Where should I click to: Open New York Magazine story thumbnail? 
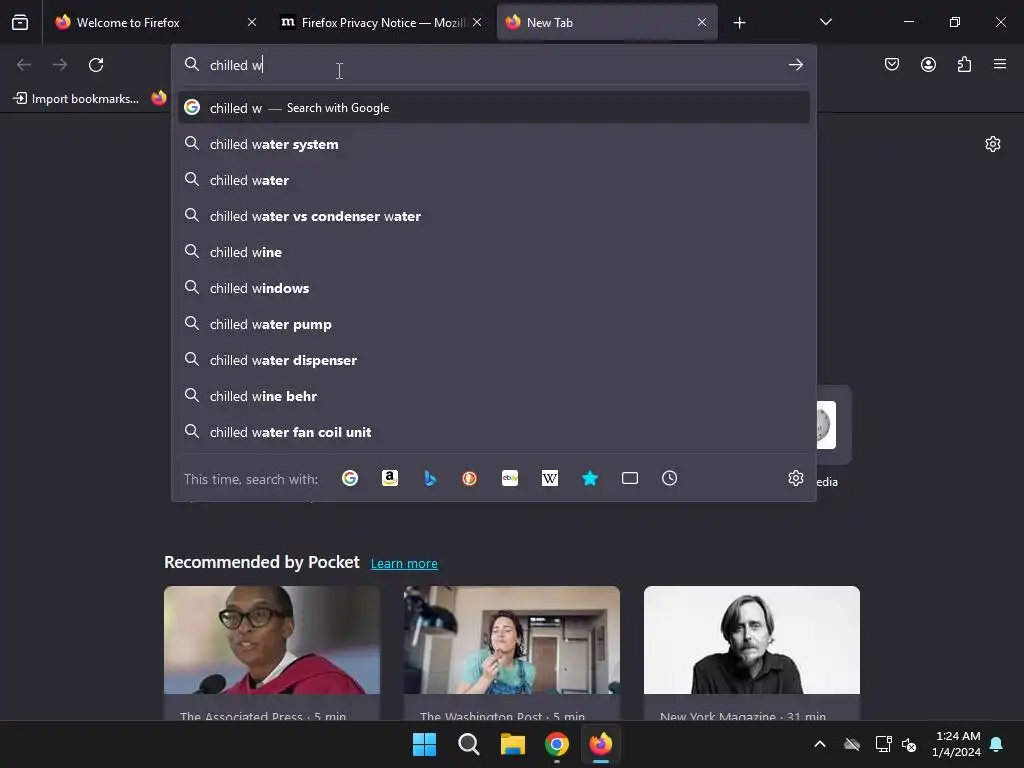(x=752, y=640)
